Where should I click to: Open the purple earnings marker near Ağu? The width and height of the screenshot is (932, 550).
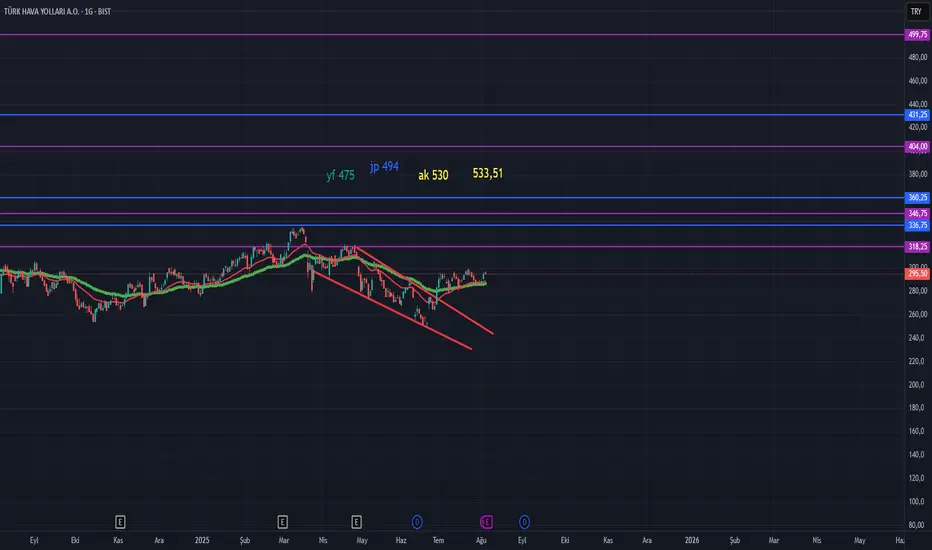(x=486, y=522)
